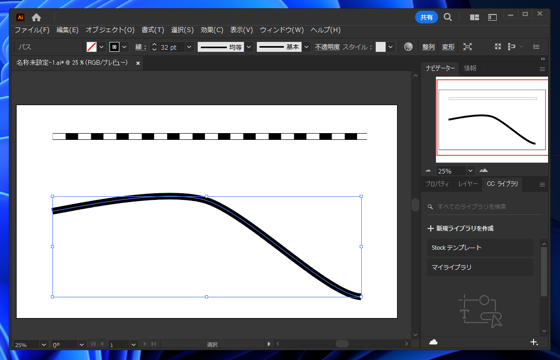Open the 書式(T) menu
This screenshot has width=560, height=360.
click(152, 30)
